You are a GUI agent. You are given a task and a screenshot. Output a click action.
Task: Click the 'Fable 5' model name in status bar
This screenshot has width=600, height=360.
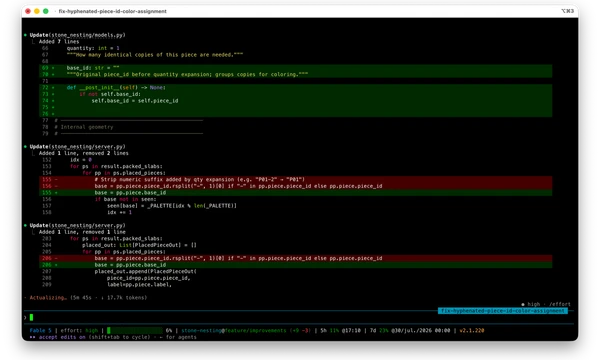pos(40,331)
